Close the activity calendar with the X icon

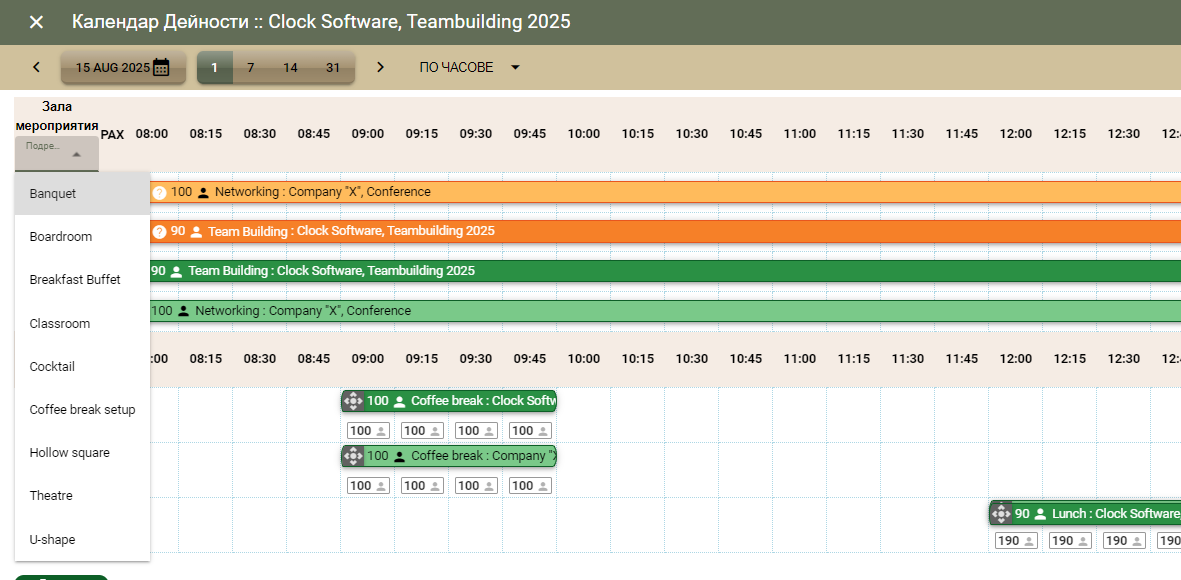[x=36, y=22]
